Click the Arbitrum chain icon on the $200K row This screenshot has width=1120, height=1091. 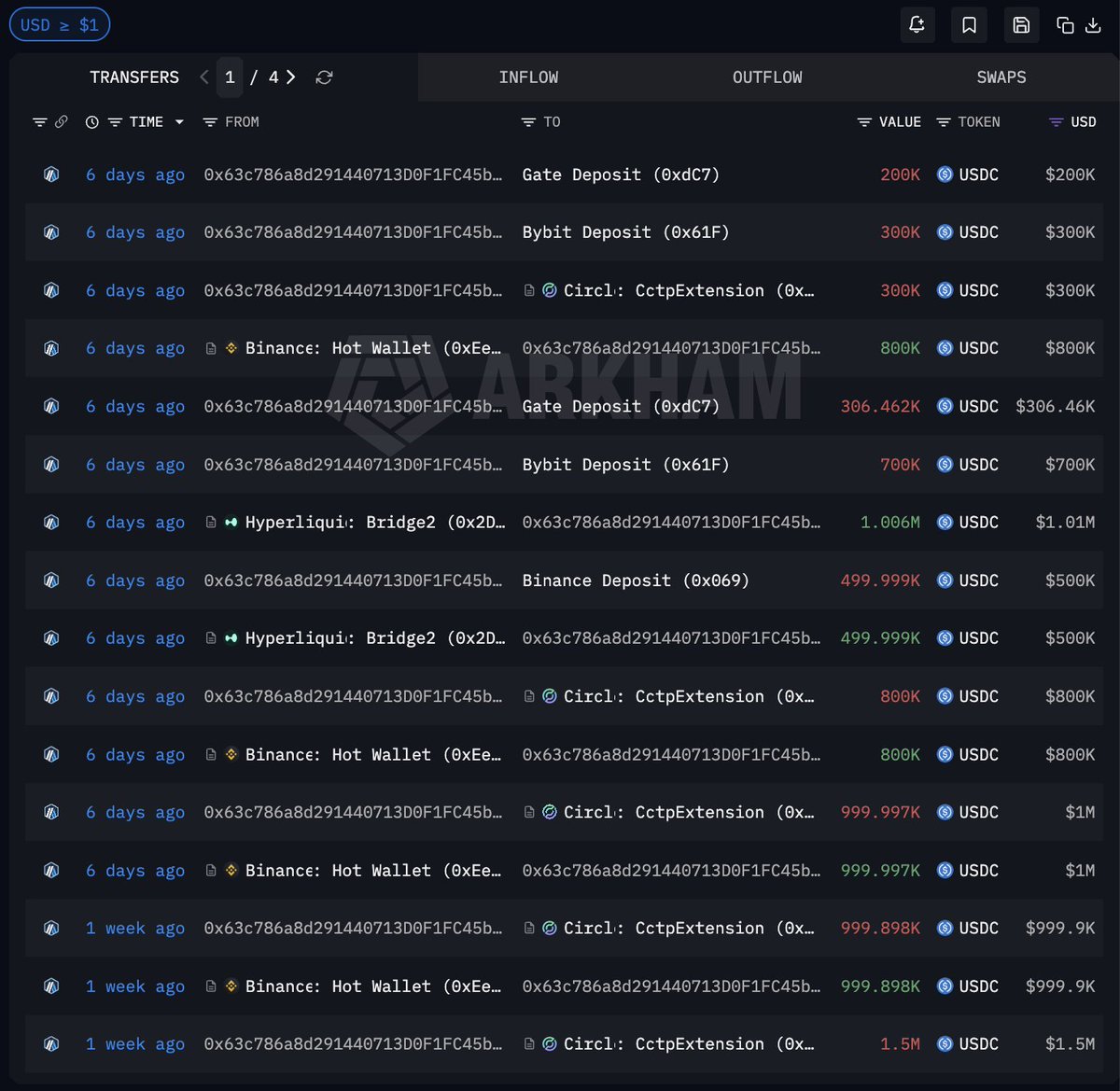51,175
